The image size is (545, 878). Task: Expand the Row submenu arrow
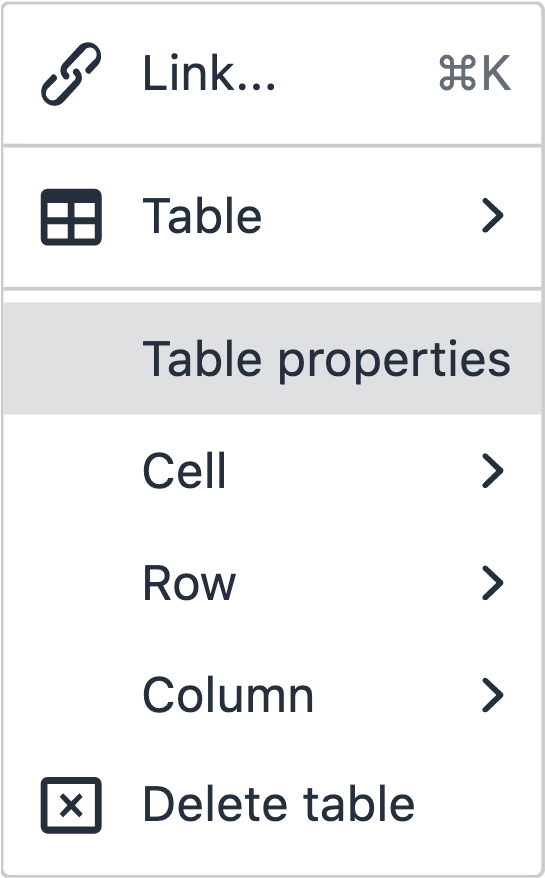click(493, 582)
